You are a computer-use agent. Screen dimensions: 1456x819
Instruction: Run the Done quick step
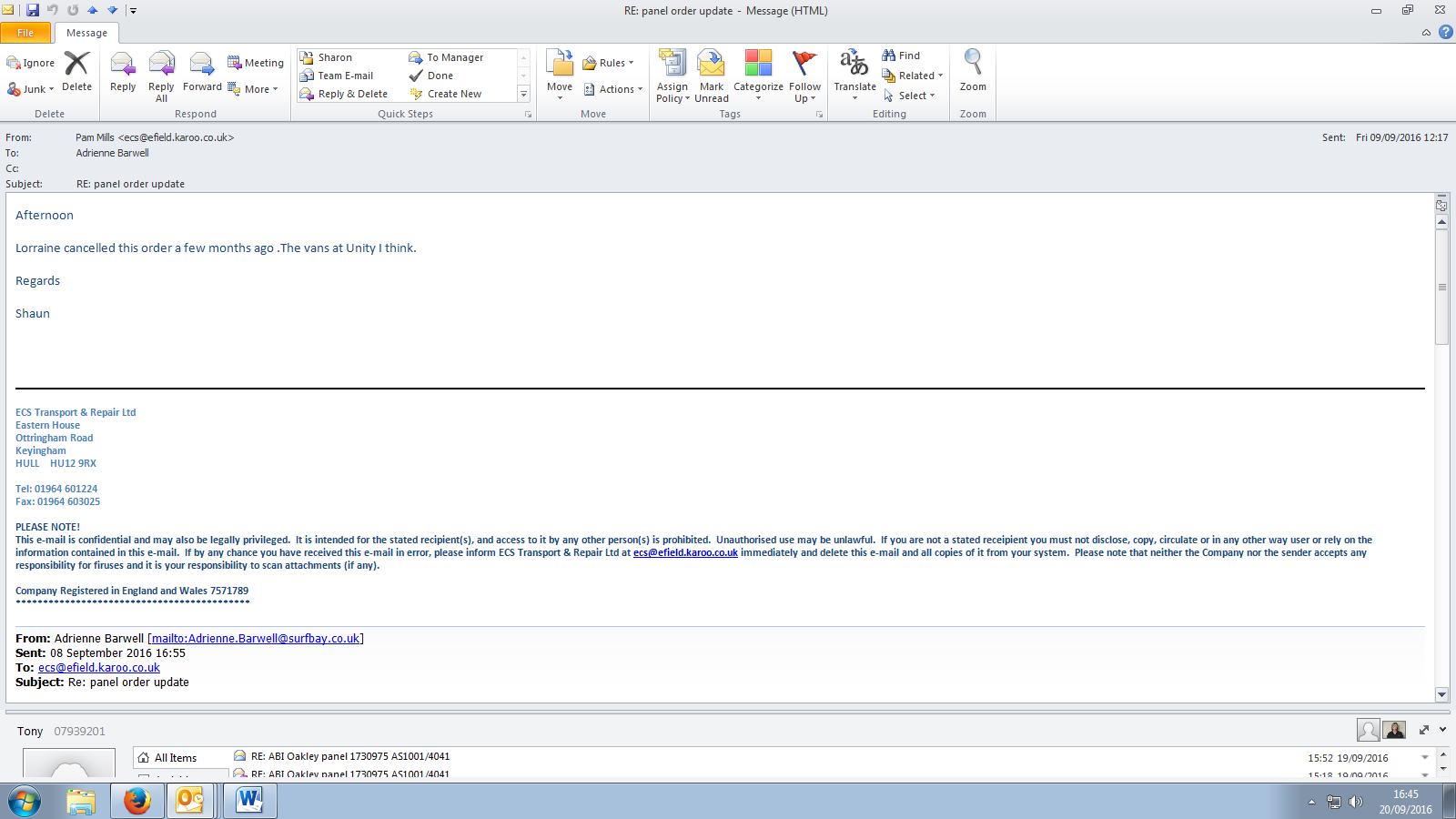tap(431, 76)
